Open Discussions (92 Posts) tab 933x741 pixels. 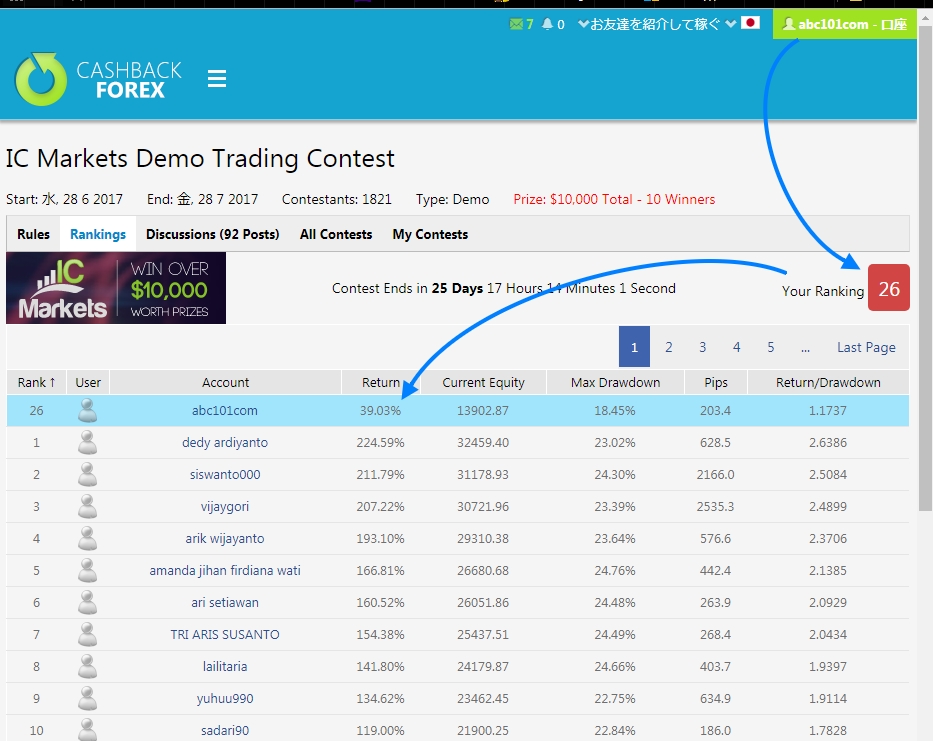(x=212, y=235)
